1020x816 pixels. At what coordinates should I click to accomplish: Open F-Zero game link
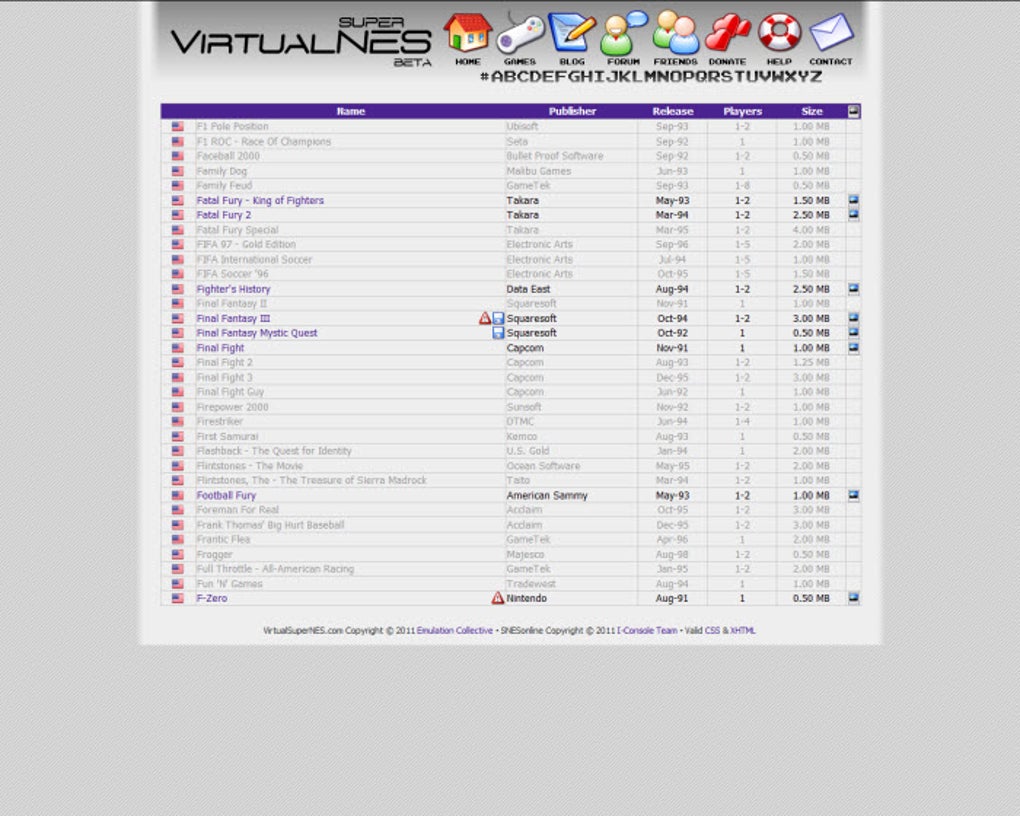(x=211, y=598)
